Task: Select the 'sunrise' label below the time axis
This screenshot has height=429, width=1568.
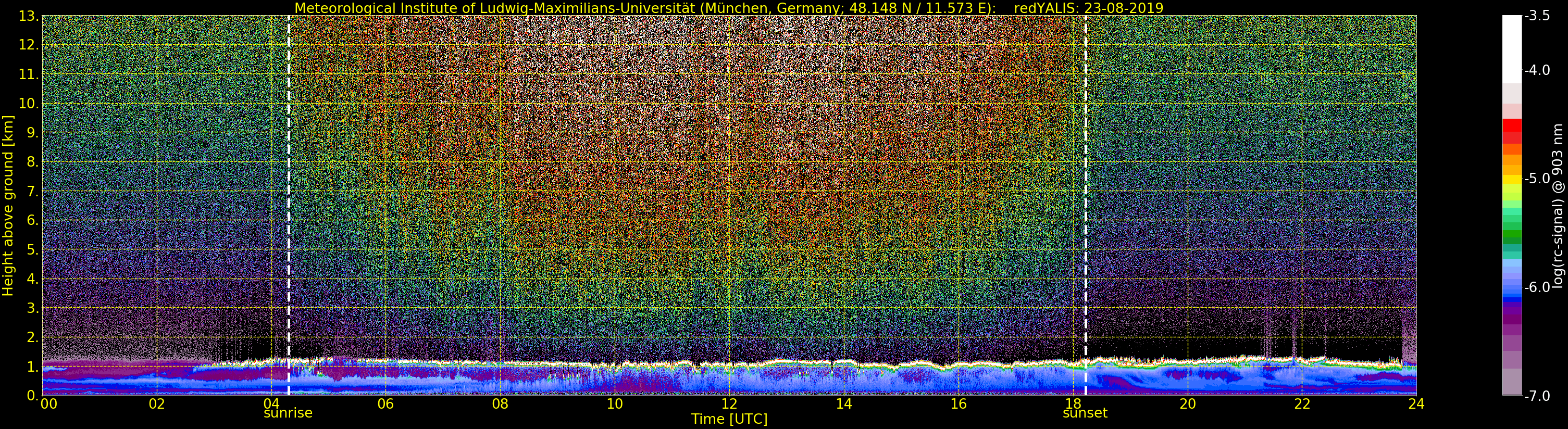Action: pyautogui.click(x=288, y=412)
